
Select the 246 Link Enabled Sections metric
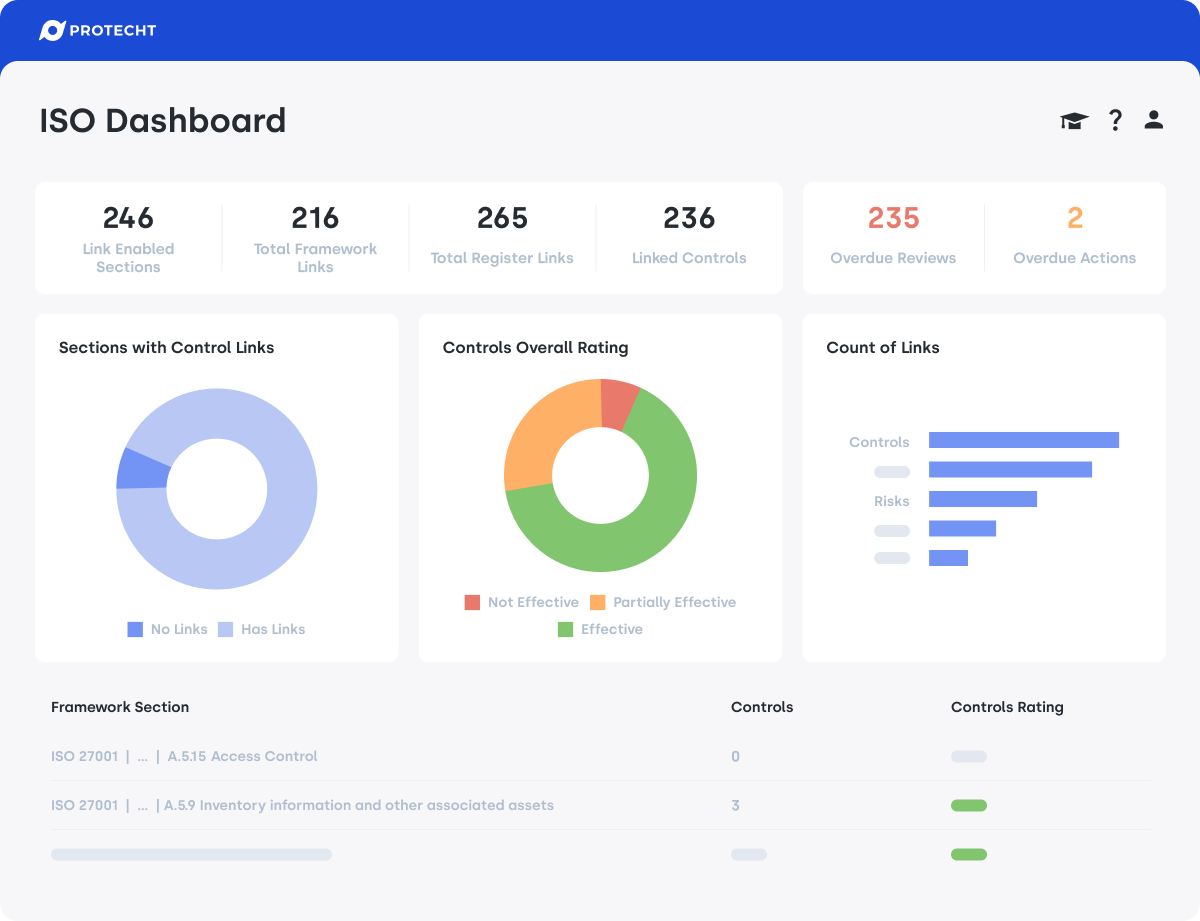pyautogui.click(x=128, y=238)
